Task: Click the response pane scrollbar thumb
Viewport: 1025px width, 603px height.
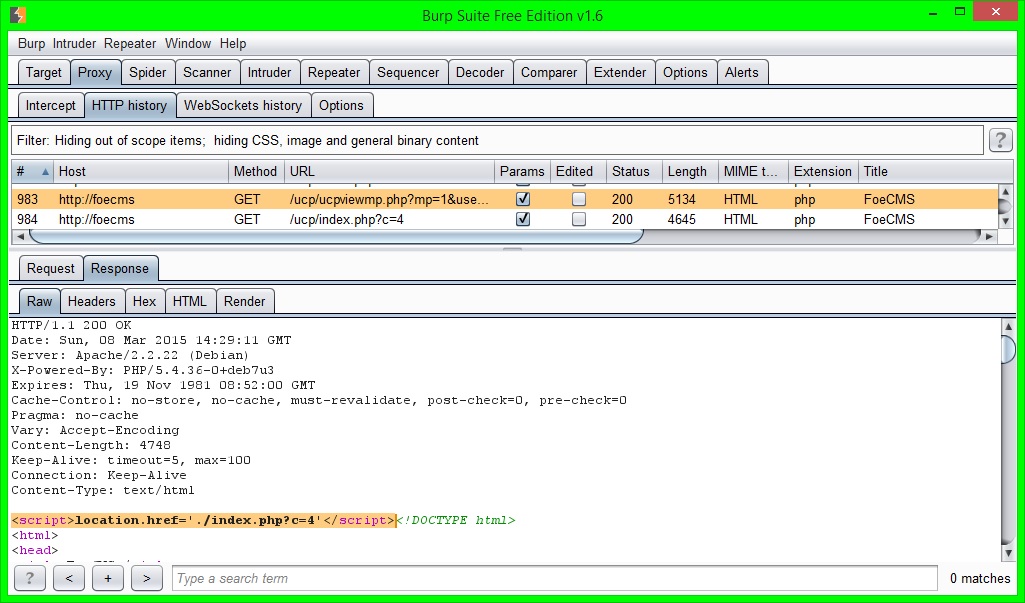Action: pyautogui.click(x=1008, y=348)
